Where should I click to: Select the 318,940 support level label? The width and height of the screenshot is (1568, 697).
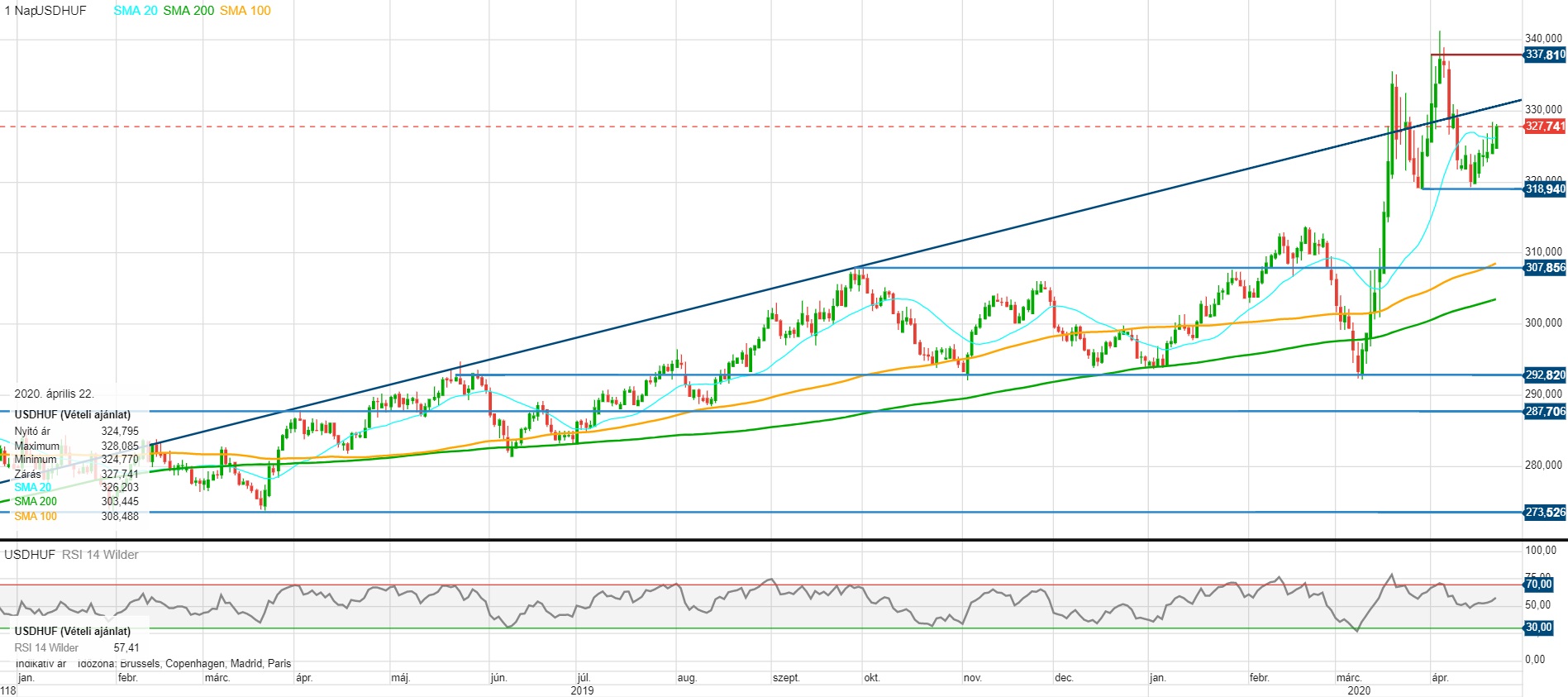click(x=1545, y=189)
